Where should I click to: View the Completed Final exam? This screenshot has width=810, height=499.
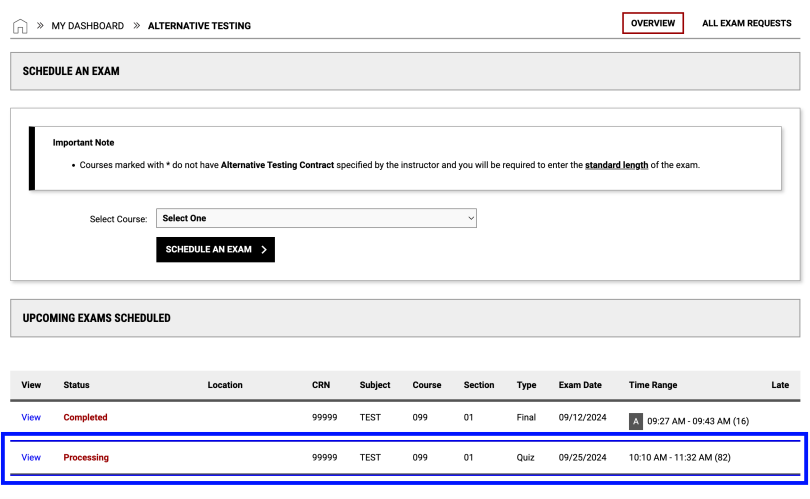(31, 417)
